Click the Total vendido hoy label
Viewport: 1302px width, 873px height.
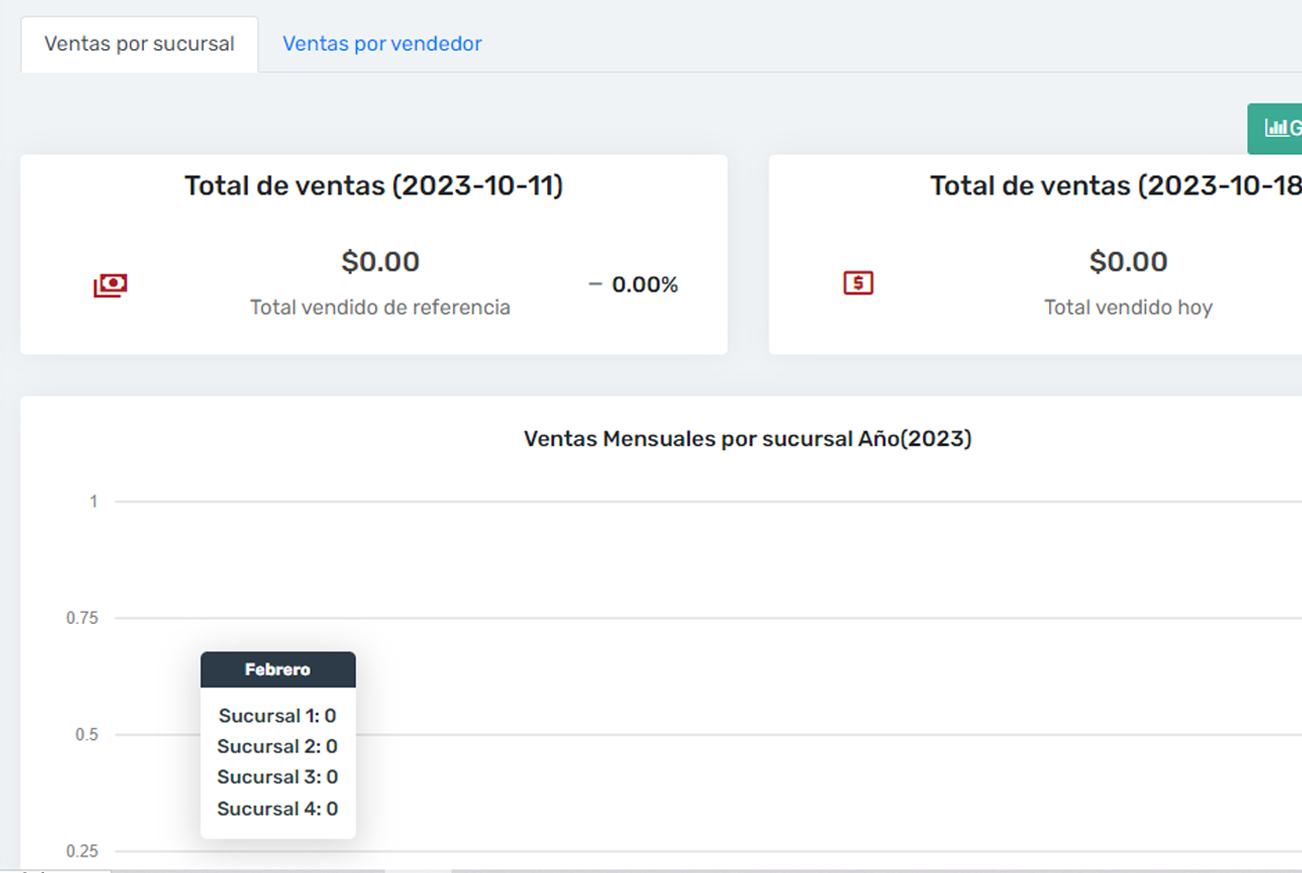click(x=1128, y=308)
